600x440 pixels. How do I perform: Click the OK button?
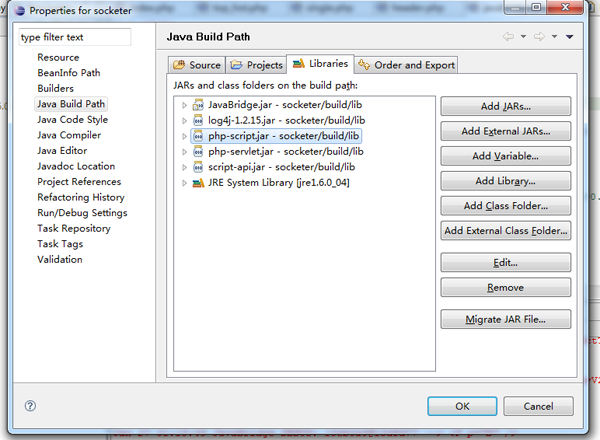(462, 407)
